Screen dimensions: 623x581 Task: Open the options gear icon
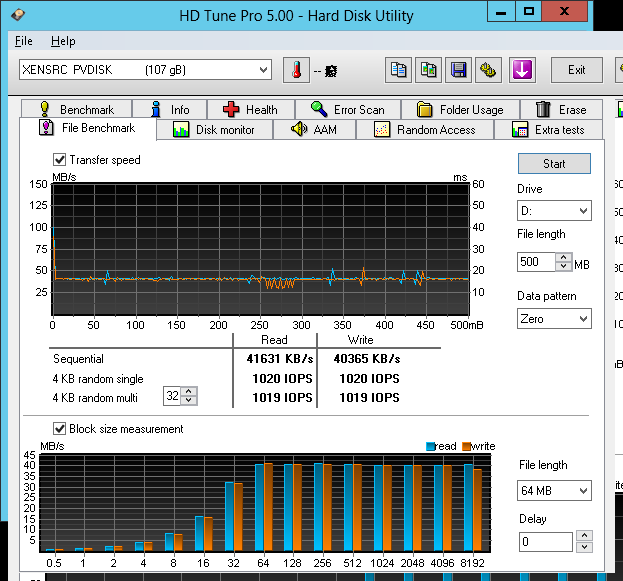[489, 70]
